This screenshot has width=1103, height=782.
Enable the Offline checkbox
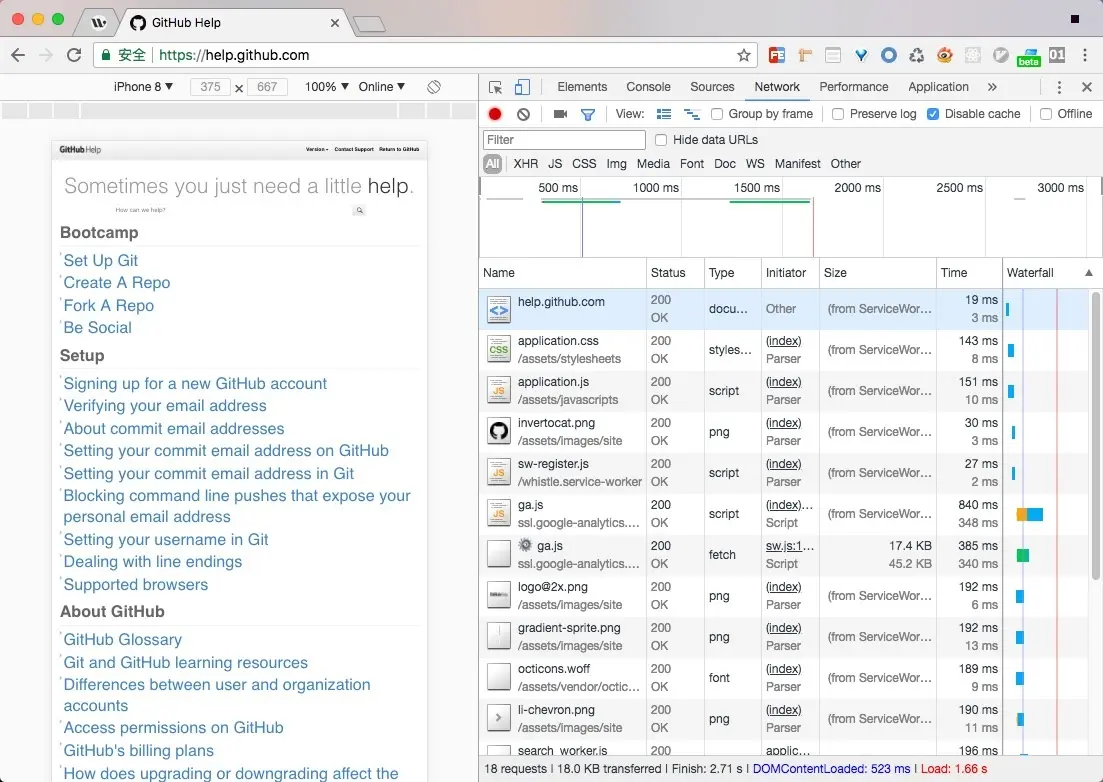pos(1046,114)
